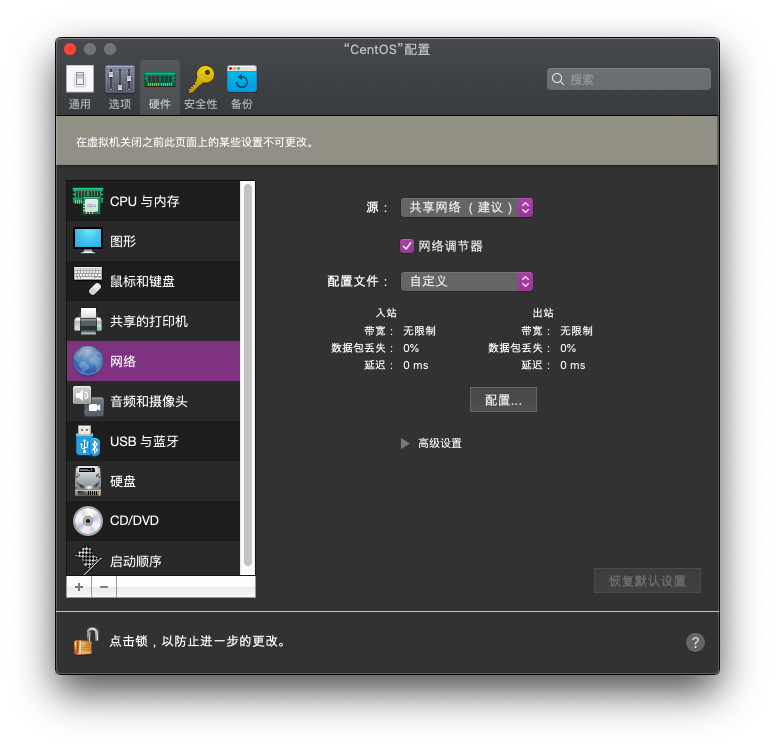775x748 pixels.
Task: Click the 配置... button
Action: (503, 399)
